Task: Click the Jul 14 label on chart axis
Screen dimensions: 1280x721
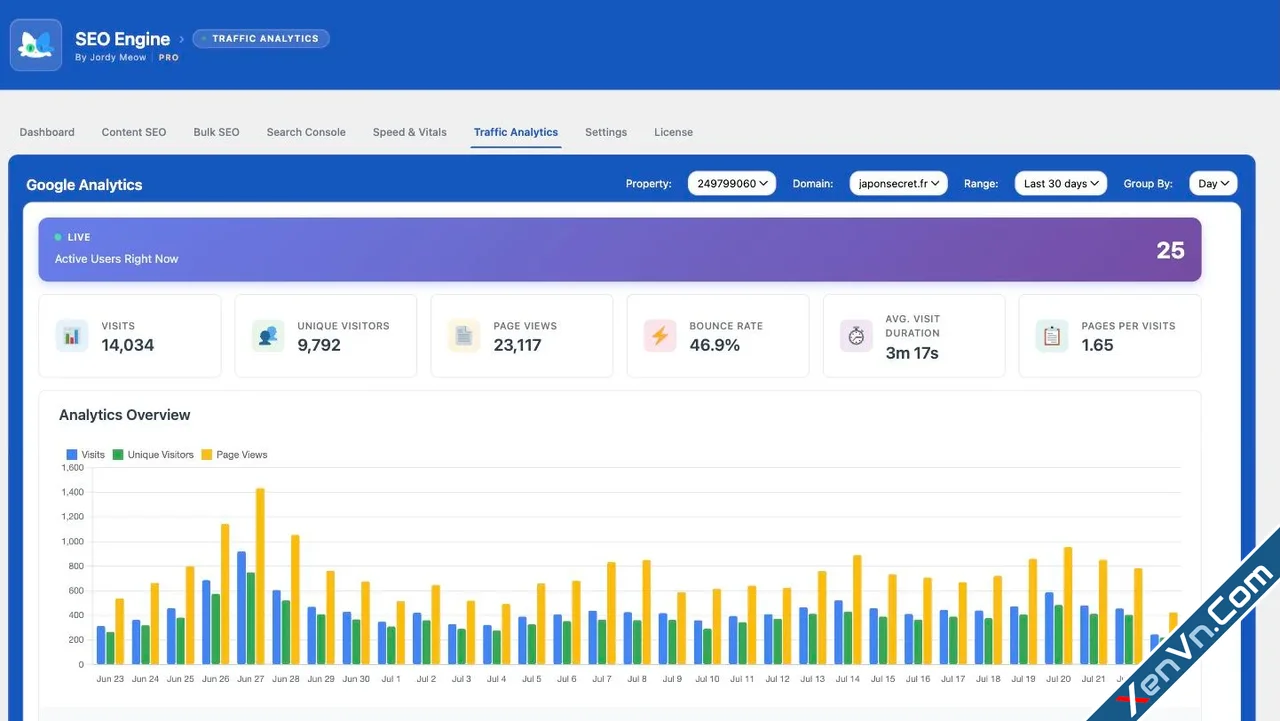Action: point(848,679)
